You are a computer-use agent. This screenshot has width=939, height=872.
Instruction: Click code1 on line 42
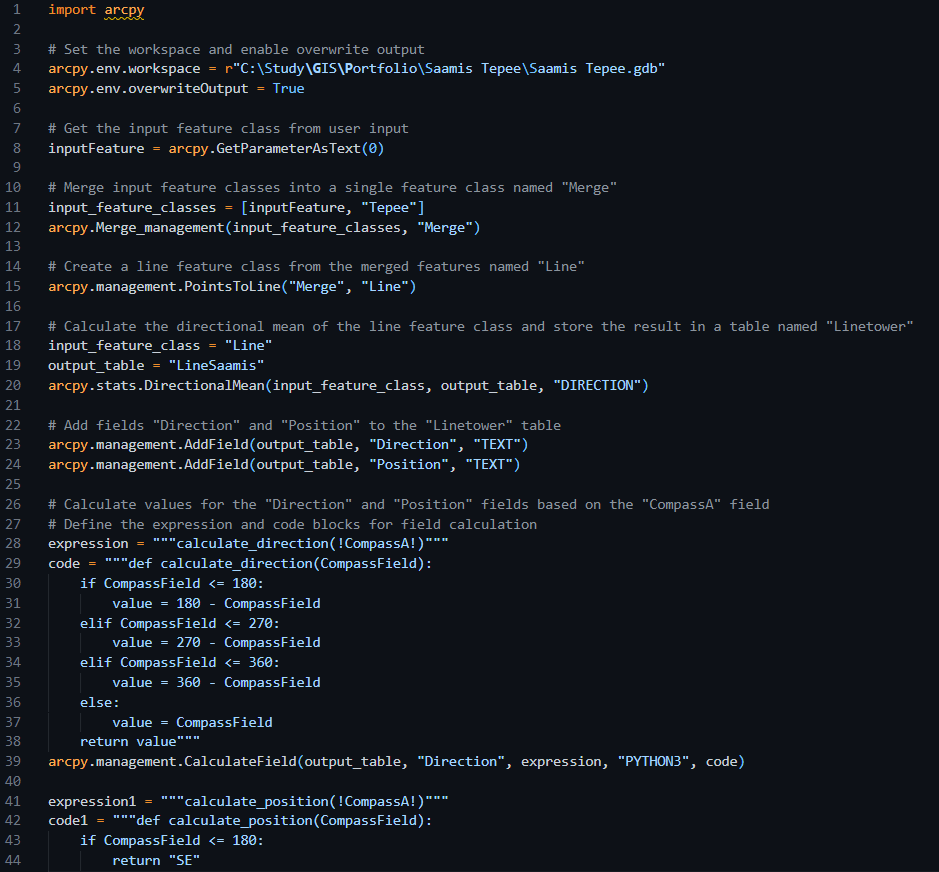coord(68,820)
